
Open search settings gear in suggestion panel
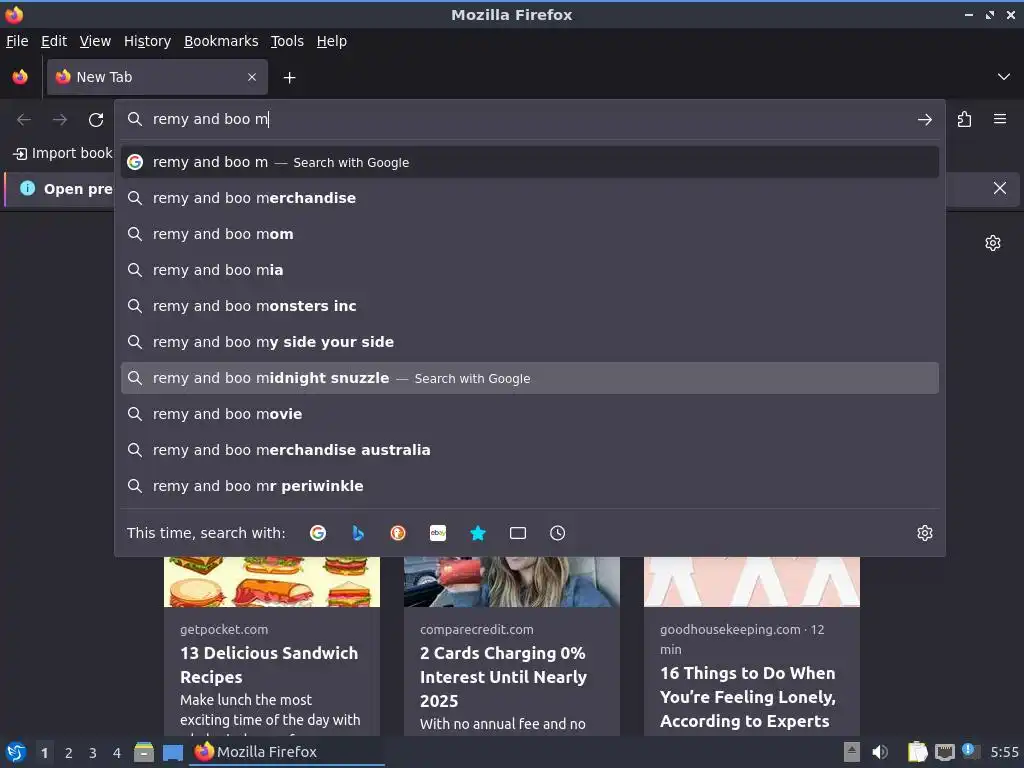[x=925, y=533]
